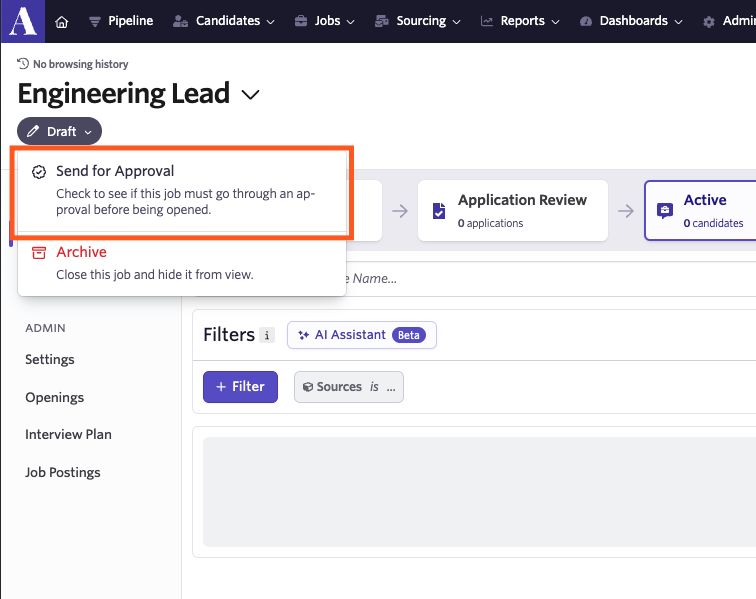Toggle the Draft status dropdown button
The image size is (756, 599).
[59, 131]
